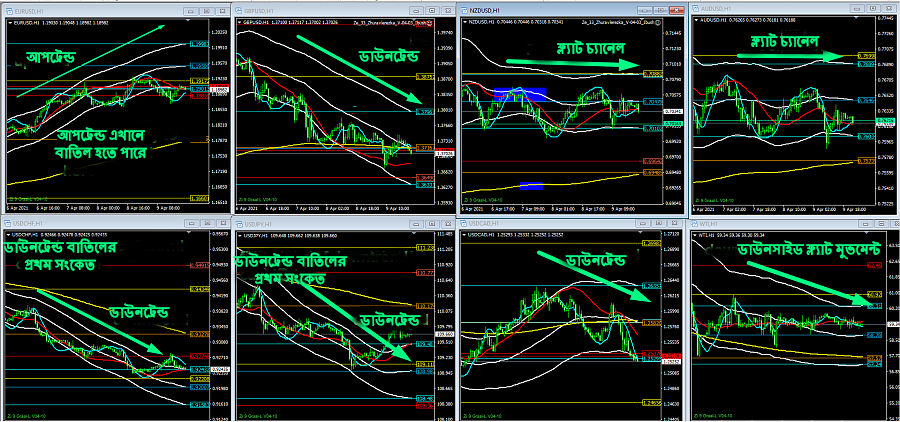Viewport: 900px width, 422px height.
Task: Click the price scale of the USDJPY chart
Action: pos(446,326)
